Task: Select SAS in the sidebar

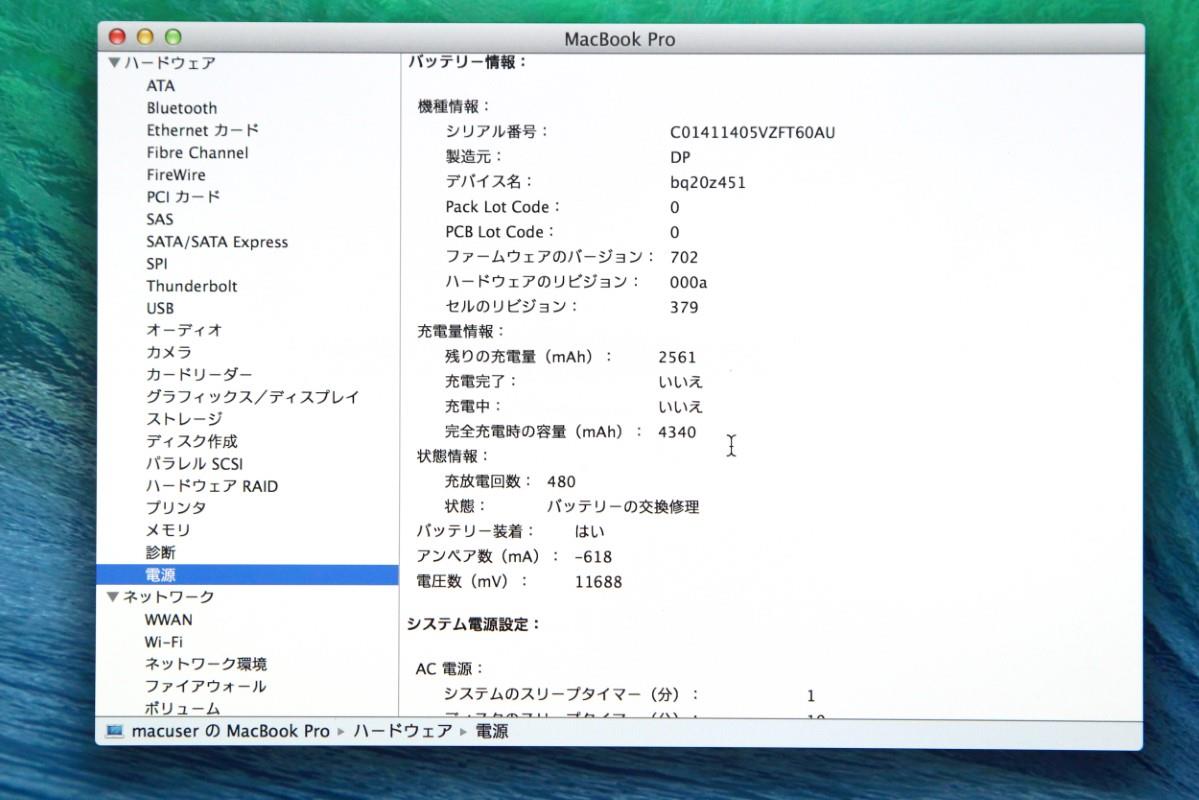Action: tap(160, 219)
